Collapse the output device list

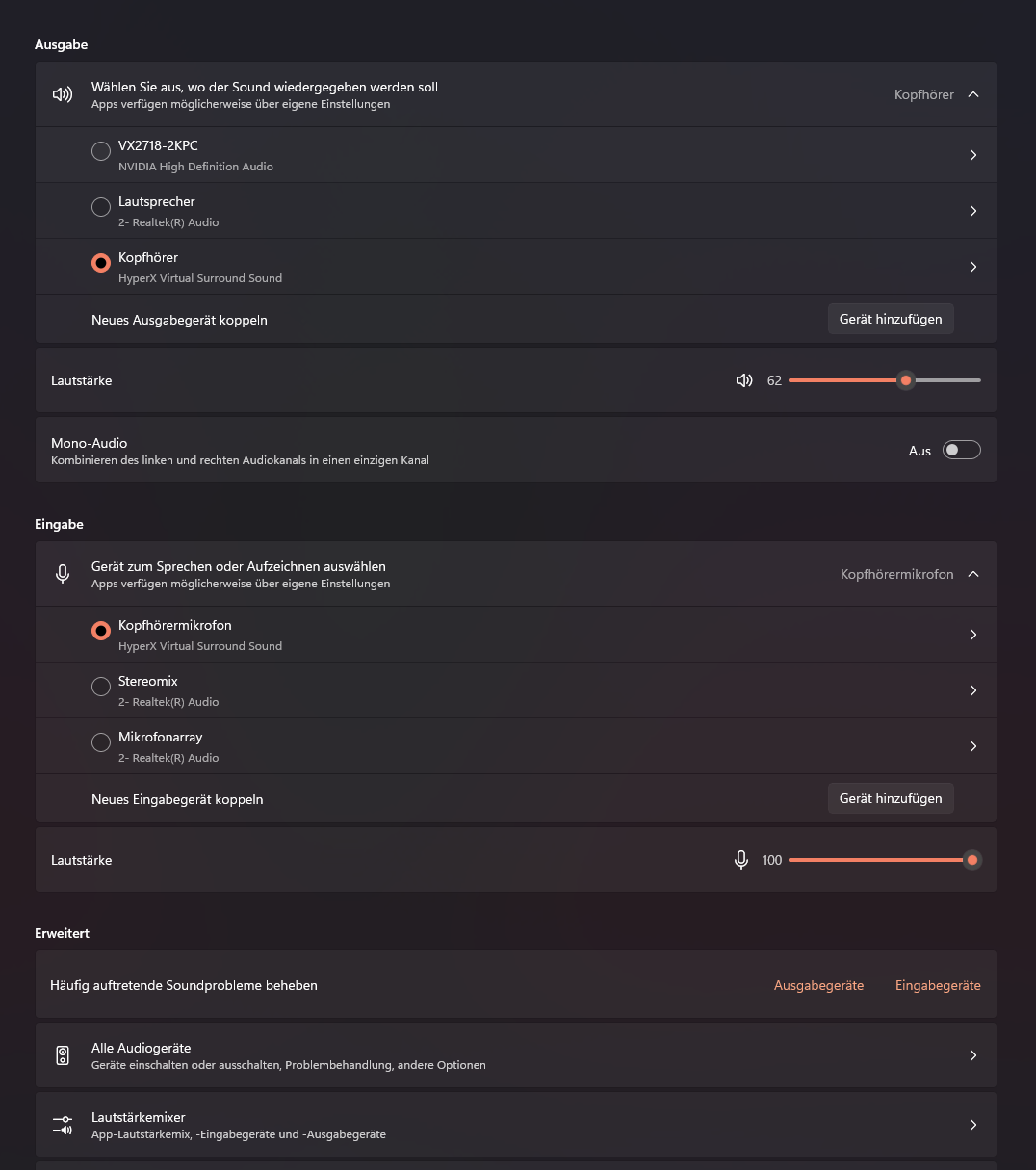(x=973, y=94)
